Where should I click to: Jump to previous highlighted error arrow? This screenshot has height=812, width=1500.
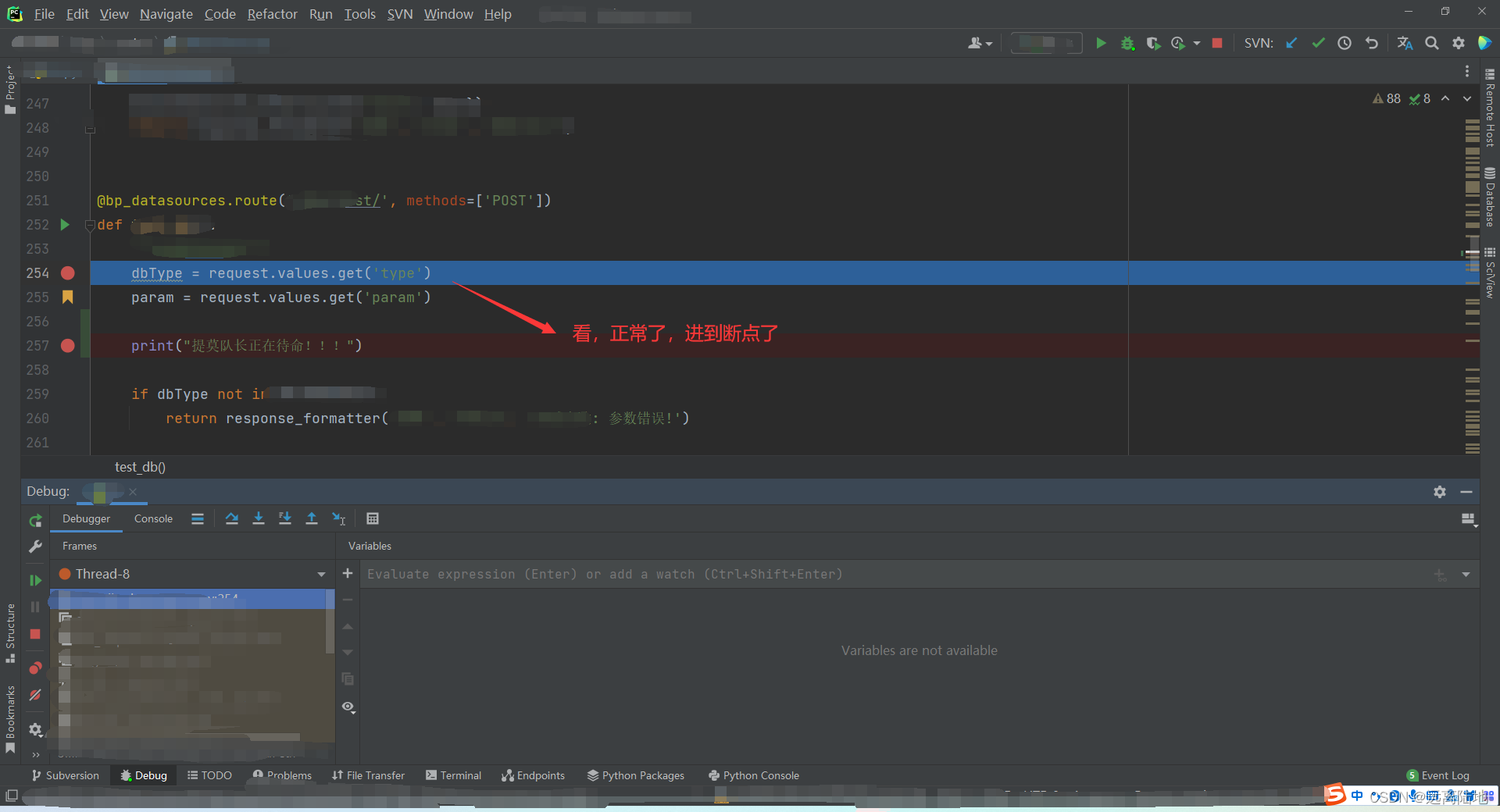point(1445,98)
